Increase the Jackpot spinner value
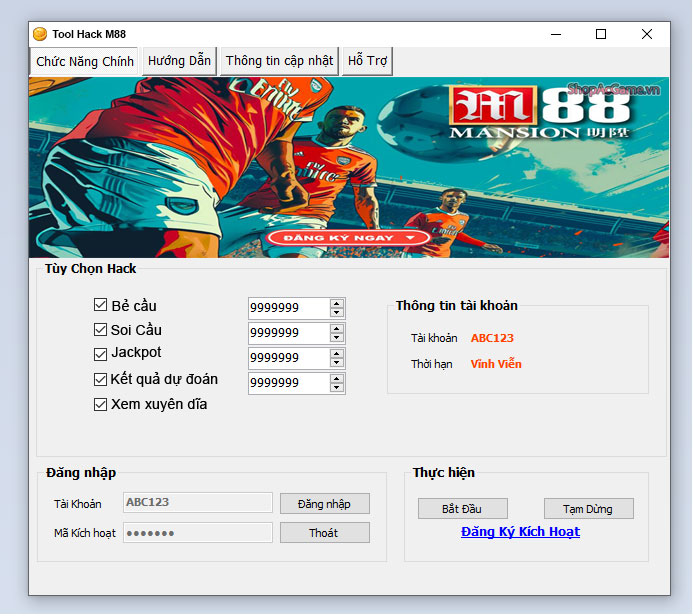The image size is (693, 616). (x=337, y=354)
